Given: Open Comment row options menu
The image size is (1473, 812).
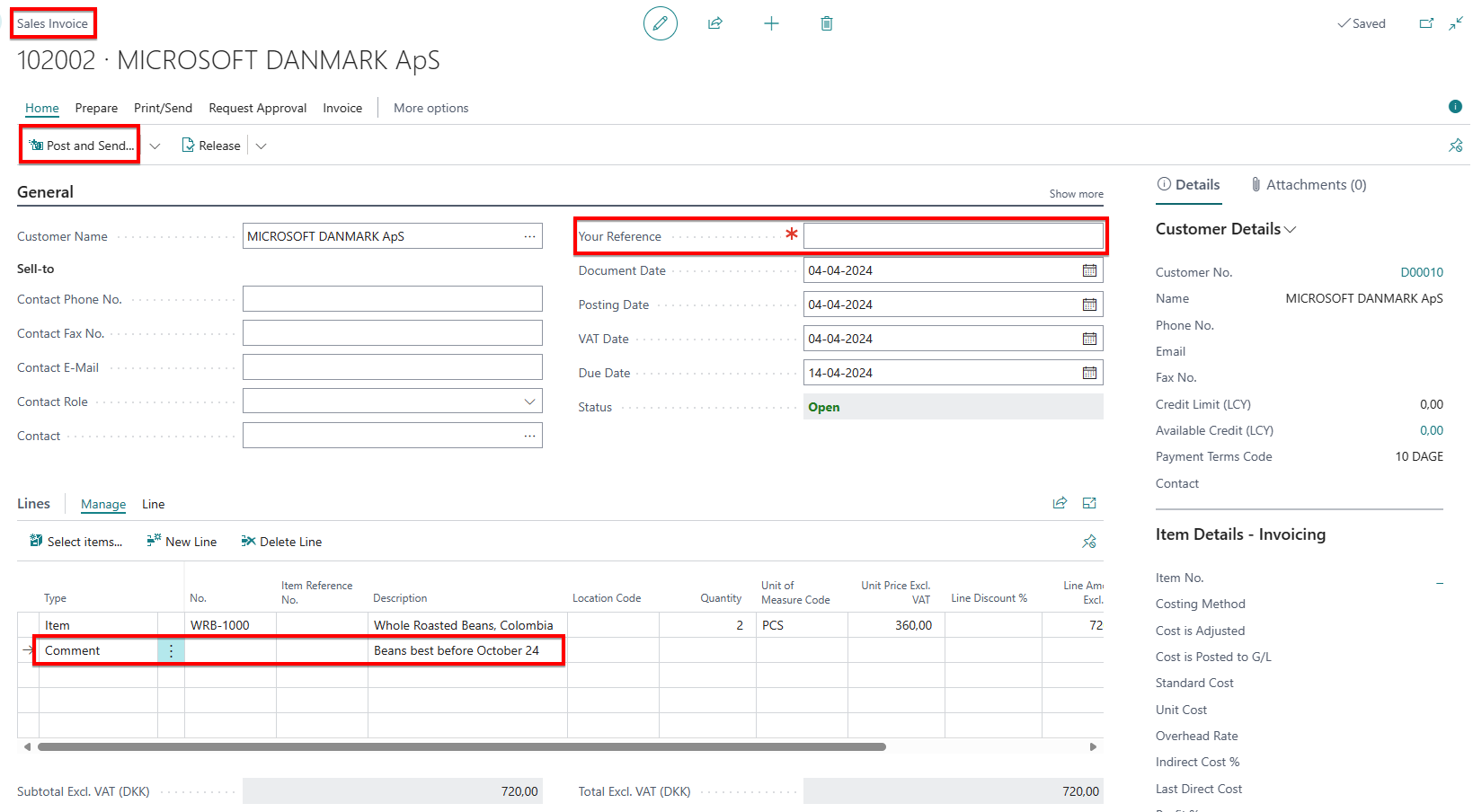Looking at the screenshot, I should pyautogui.click(x=171, y=650).
